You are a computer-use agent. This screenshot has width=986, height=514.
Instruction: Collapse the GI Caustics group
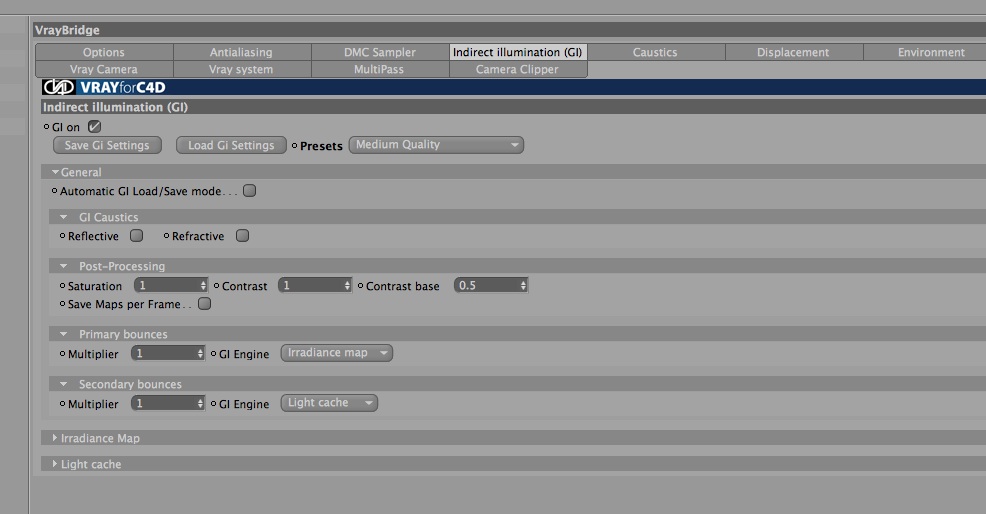[64, 217]
